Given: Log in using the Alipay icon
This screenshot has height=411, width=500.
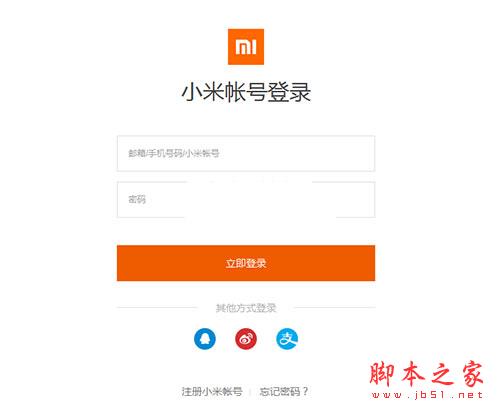Looking at the screenshot, I should (x=287, y=339).
